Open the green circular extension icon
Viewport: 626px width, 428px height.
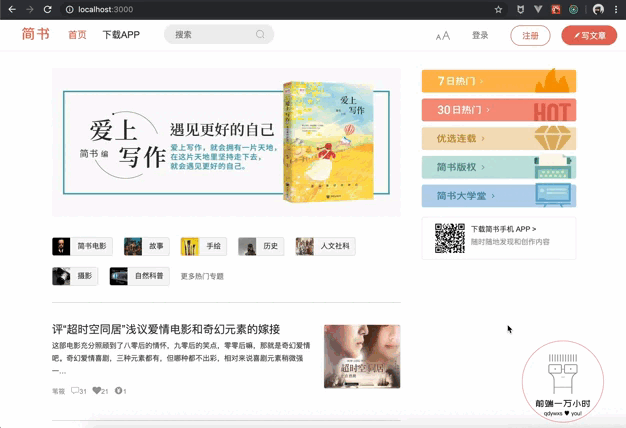point(573,10)
